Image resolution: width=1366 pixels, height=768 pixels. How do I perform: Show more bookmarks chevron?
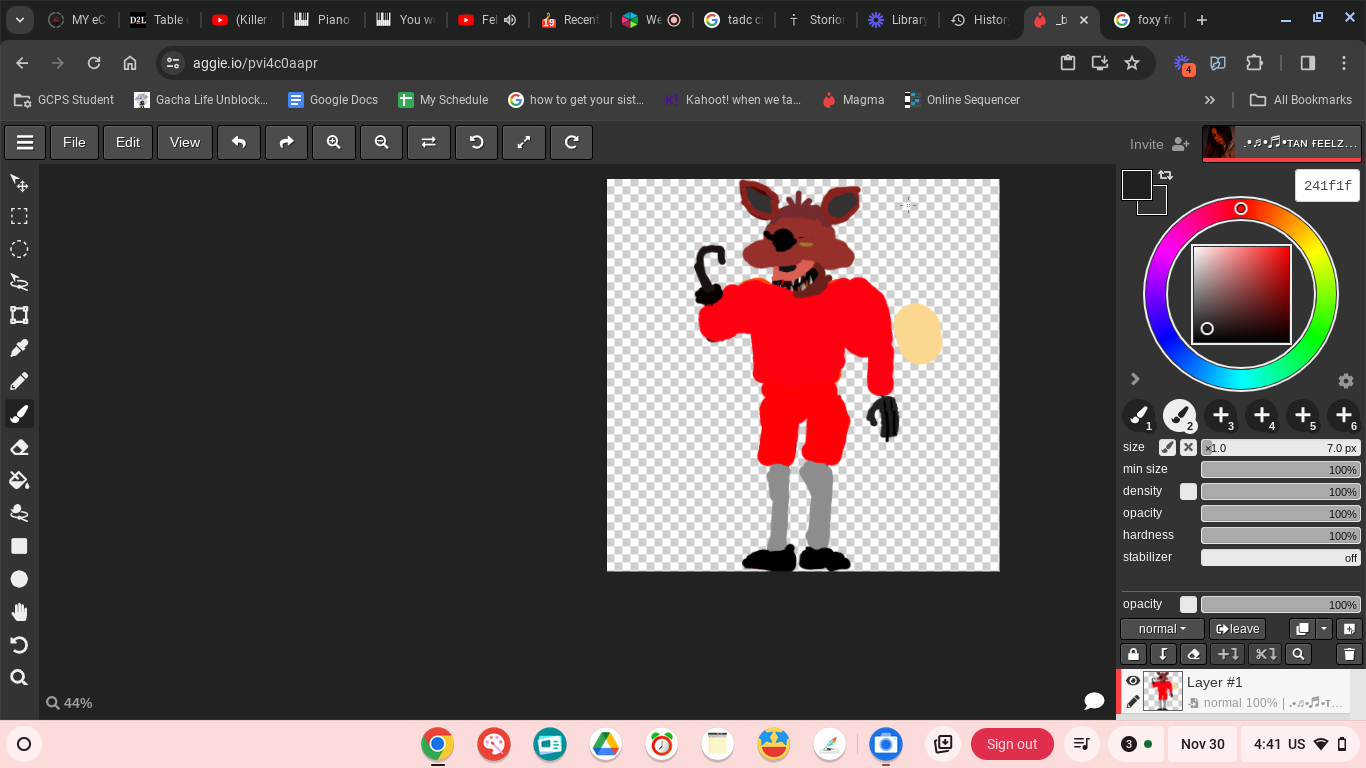1210,100
